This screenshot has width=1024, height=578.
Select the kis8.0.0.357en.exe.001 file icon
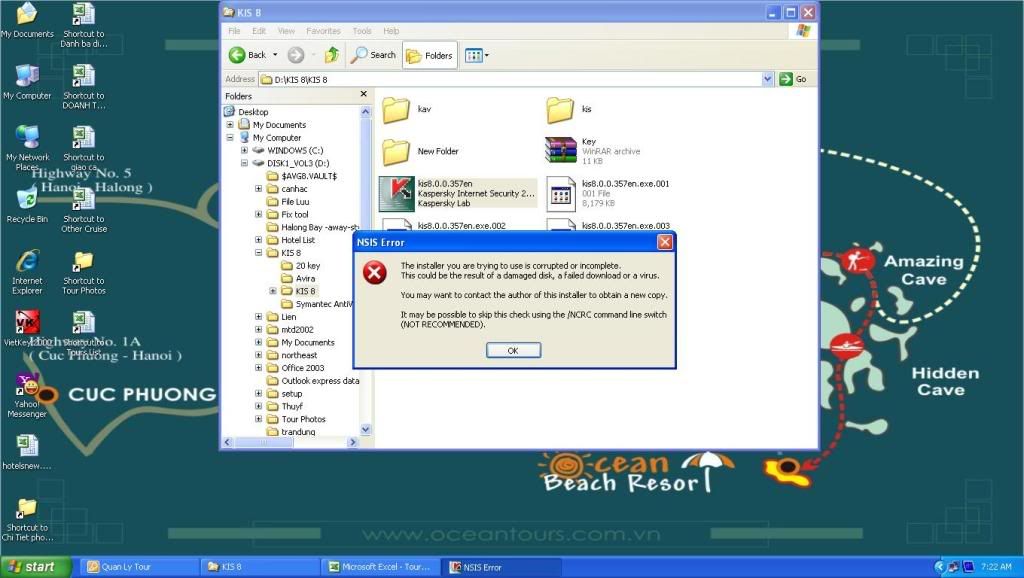point(560,194)
